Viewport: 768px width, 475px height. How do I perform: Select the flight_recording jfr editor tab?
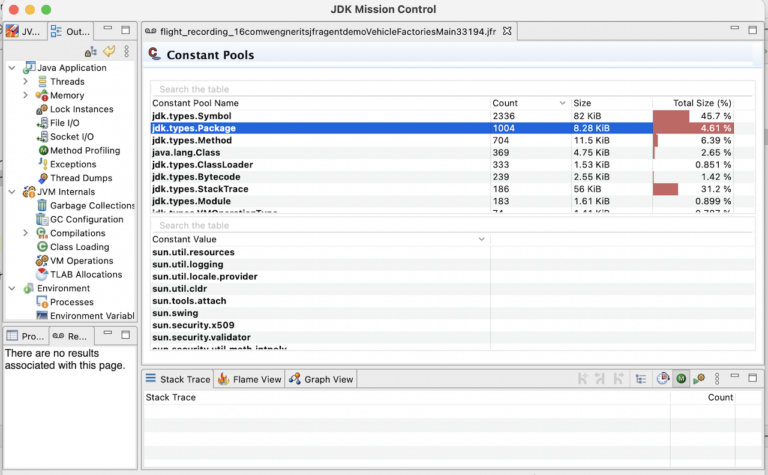point(328,31)
